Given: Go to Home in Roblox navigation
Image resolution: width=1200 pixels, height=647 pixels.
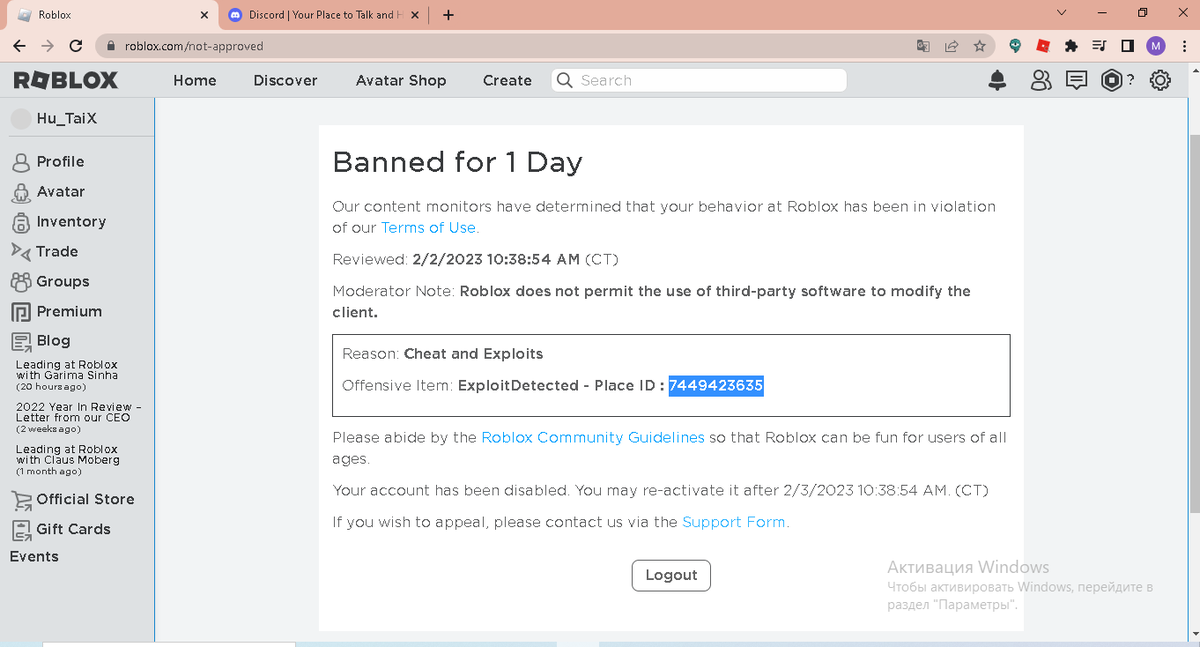Looking at the screenshot, I should [195, 80].
